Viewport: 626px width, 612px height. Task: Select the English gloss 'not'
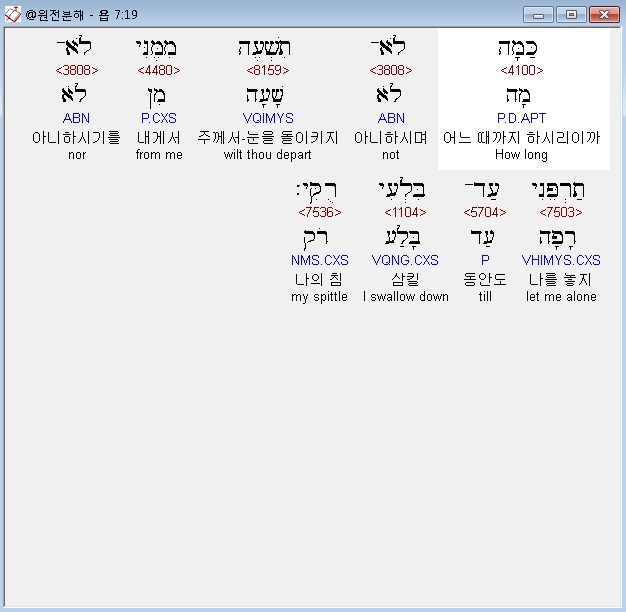(x=390, y=154)
